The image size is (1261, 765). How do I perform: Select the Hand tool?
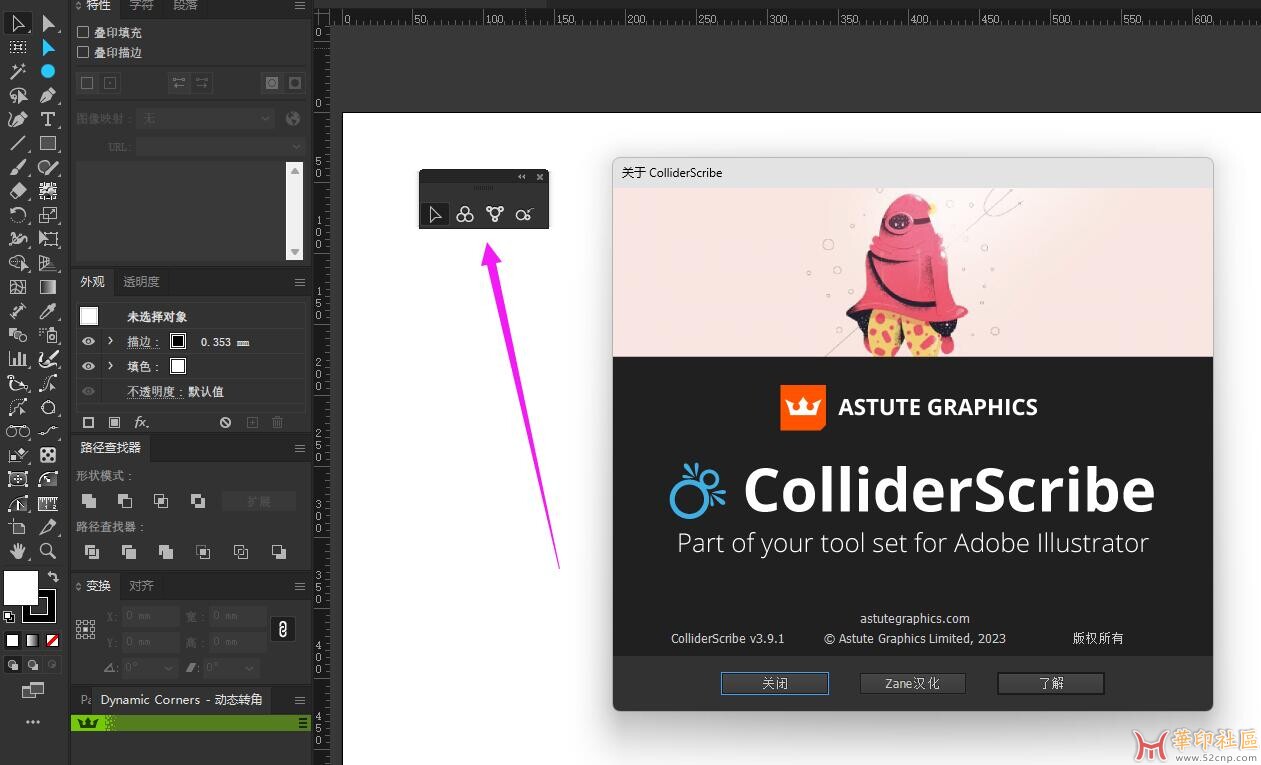18,551
